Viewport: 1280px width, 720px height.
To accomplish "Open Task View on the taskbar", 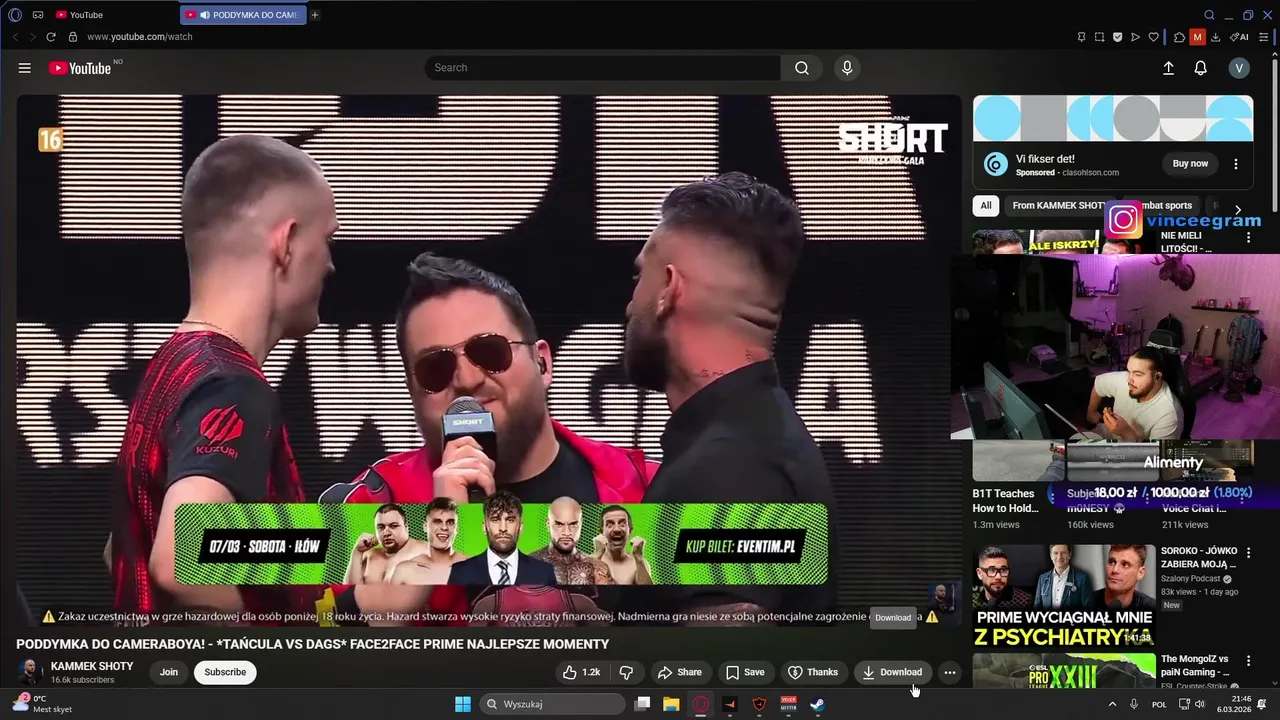I will click(643, 704).
